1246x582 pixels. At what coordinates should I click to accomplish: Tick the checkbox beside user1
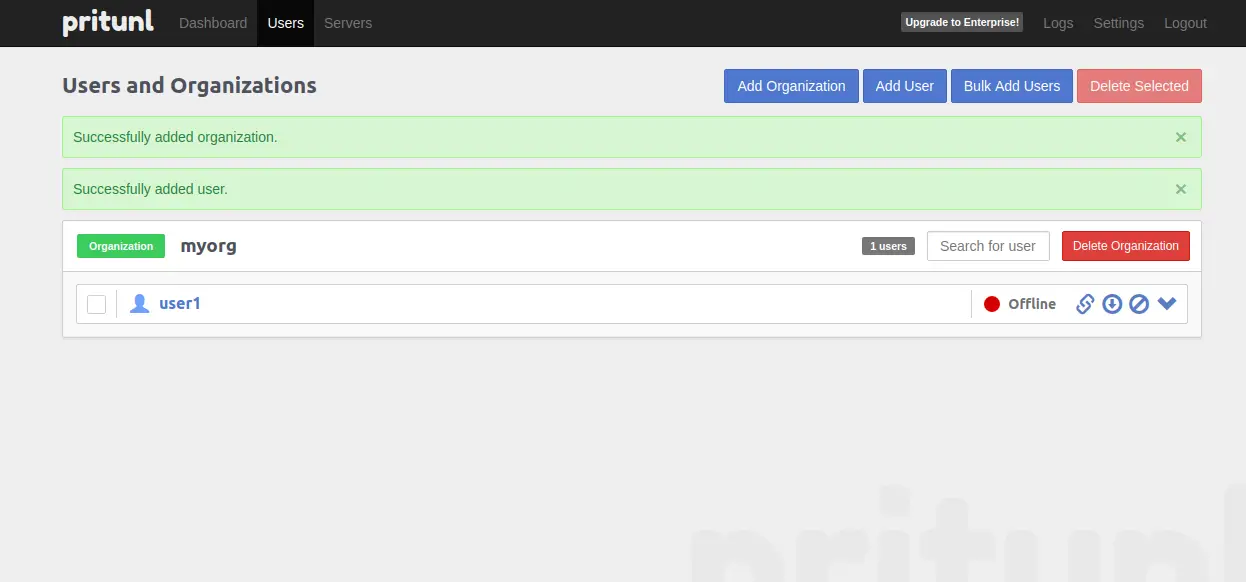click(96, 304)
